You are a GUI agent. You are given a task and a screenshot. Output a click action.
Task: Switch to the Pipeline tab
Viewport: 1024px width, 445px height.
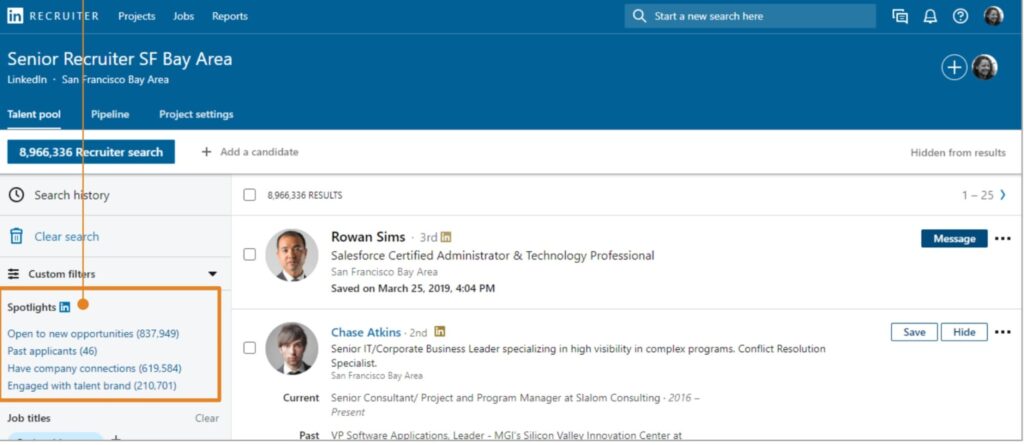pyautogui.click(x=110, y=114)
